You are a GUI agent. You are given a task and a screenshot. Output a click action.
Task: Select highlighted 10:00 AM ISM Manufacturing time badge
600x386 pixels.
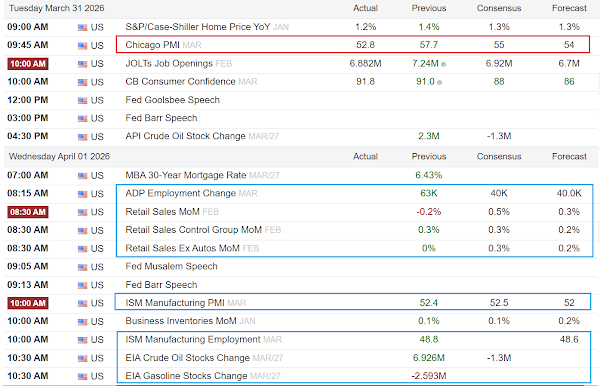(28, 303)
